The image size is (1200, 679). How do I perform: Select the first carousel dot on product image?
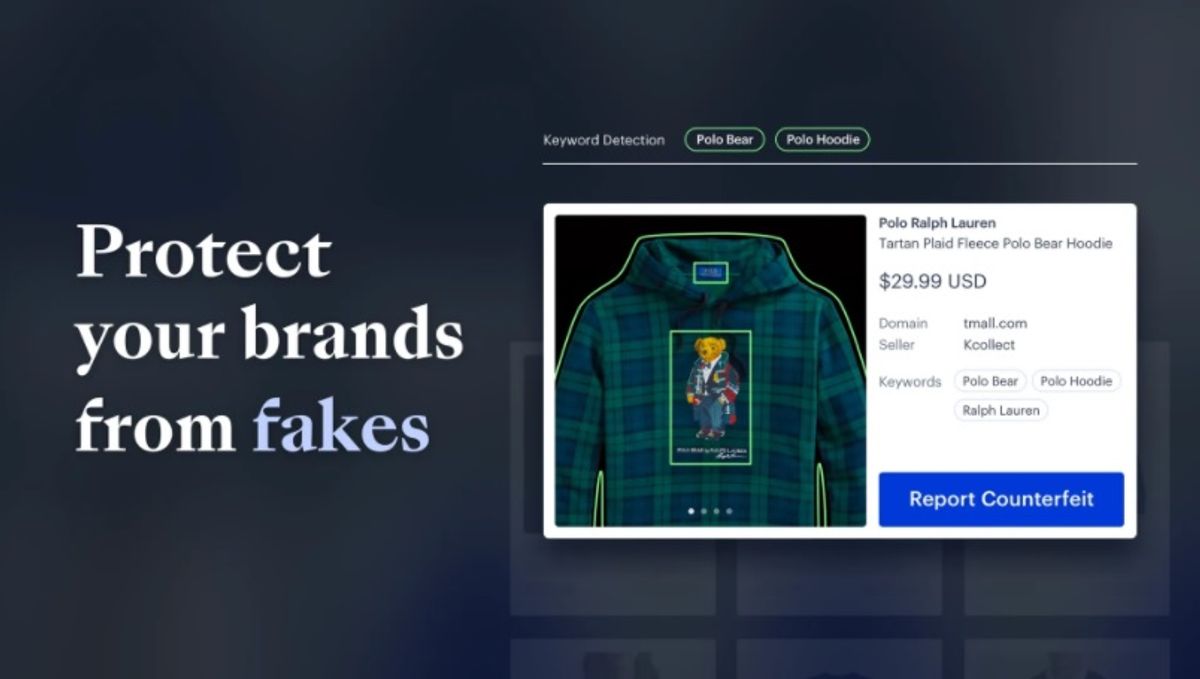tap(691, 511)
